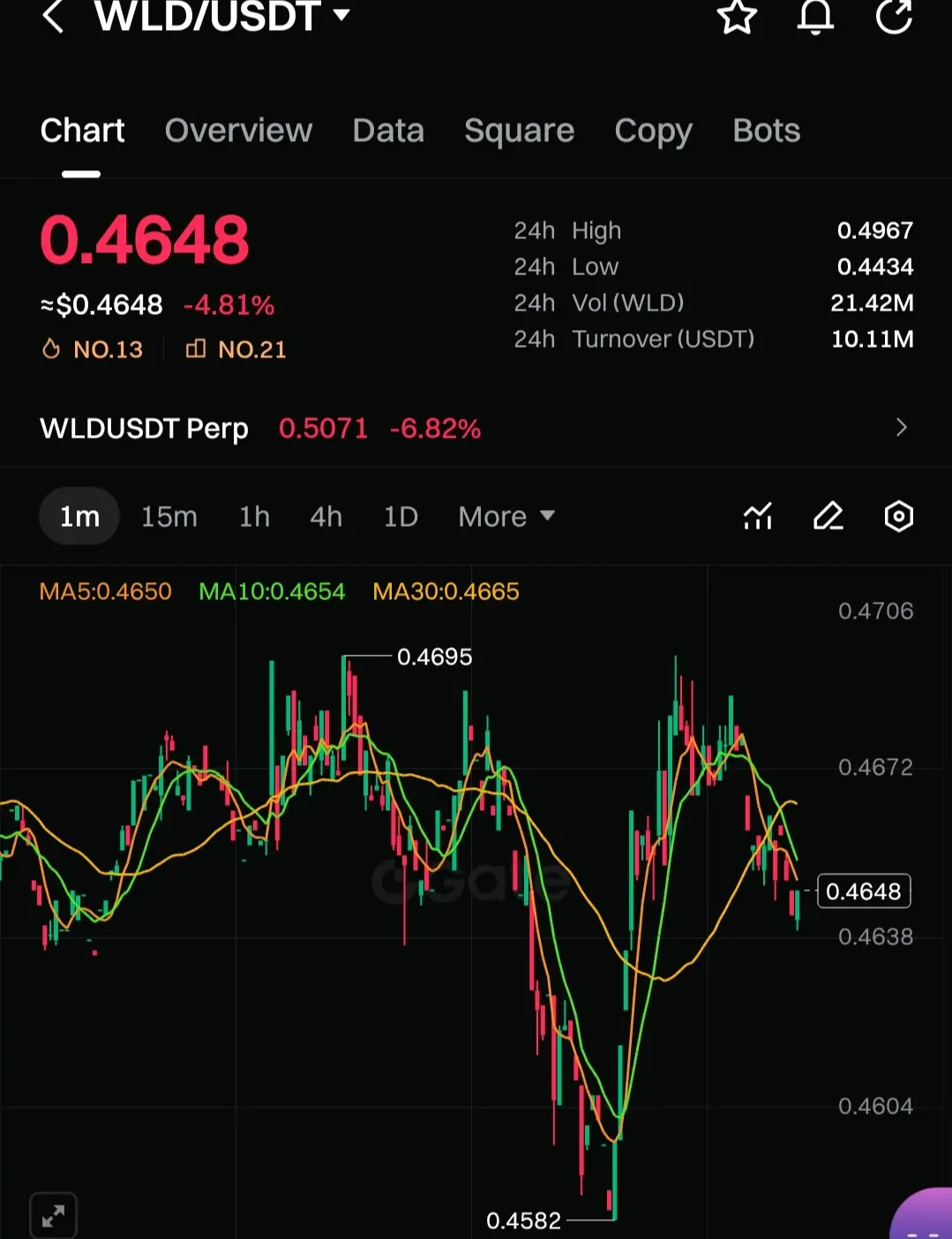
Task: Tap the 0.4695 high marker on chart
Action: pos(434,657)
